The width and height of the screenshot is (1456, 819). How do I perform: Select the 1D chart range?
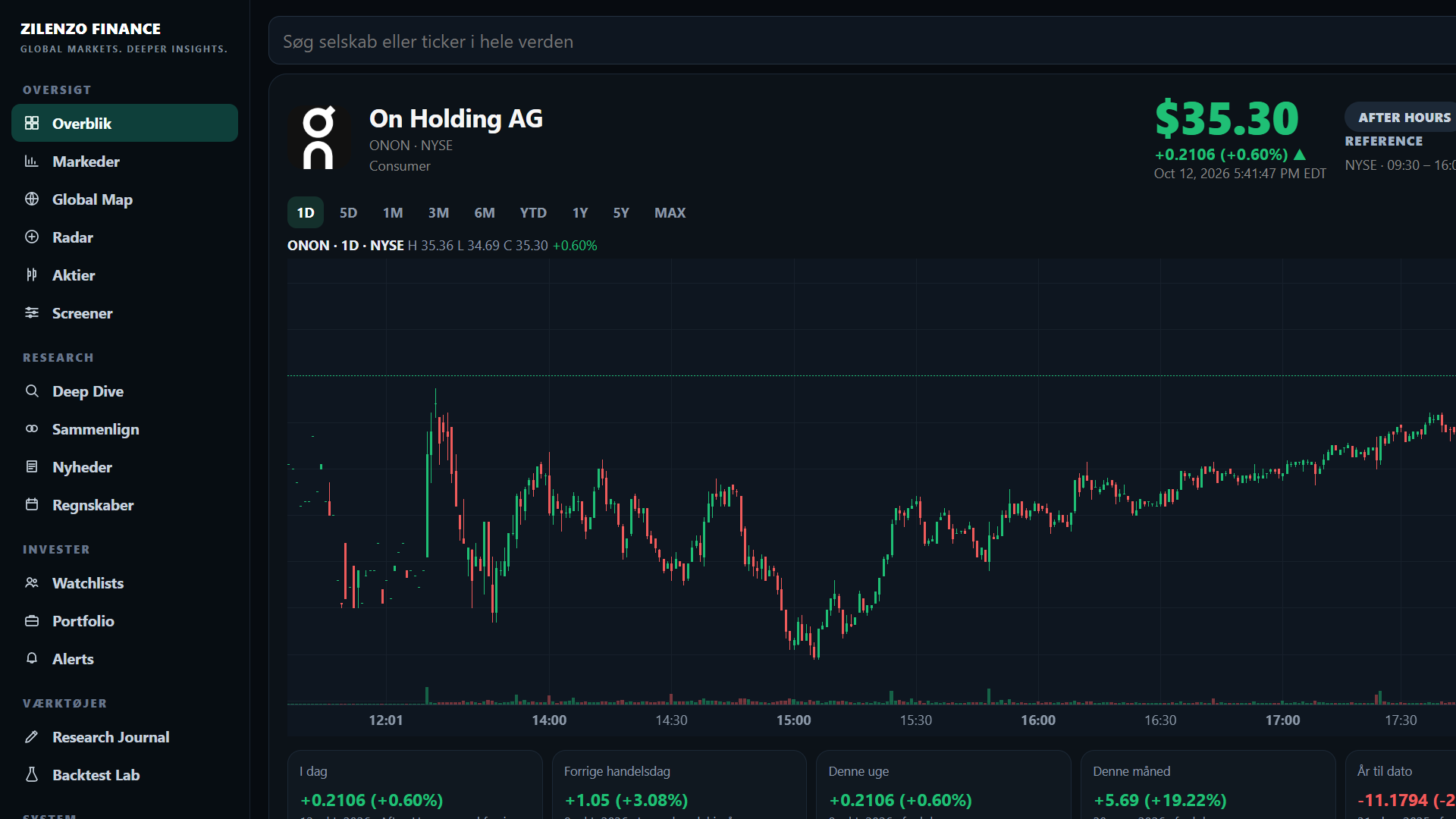(306, 212)
